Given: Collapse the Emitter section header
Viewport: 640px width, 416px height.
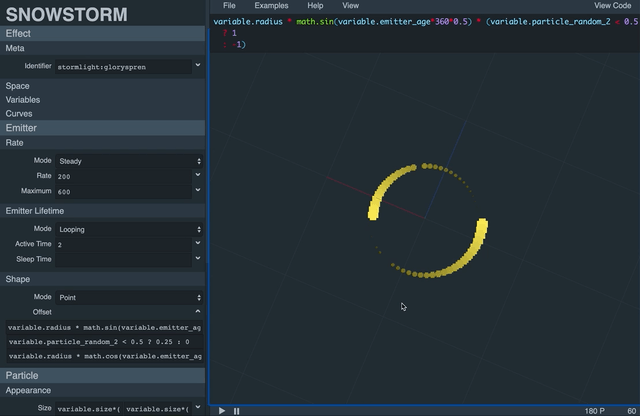Looking at the screenshot, I should (102, 128).
